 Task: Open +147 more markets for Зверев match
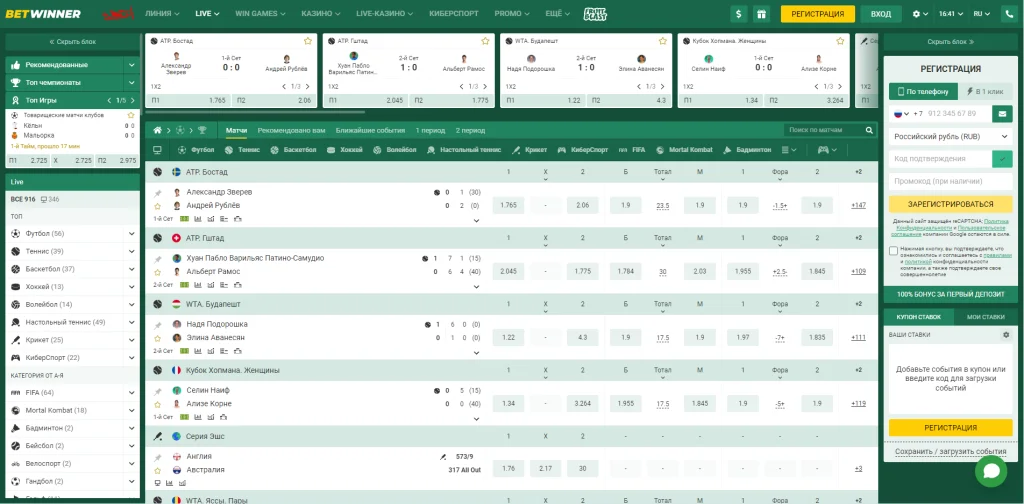(858, 206)
